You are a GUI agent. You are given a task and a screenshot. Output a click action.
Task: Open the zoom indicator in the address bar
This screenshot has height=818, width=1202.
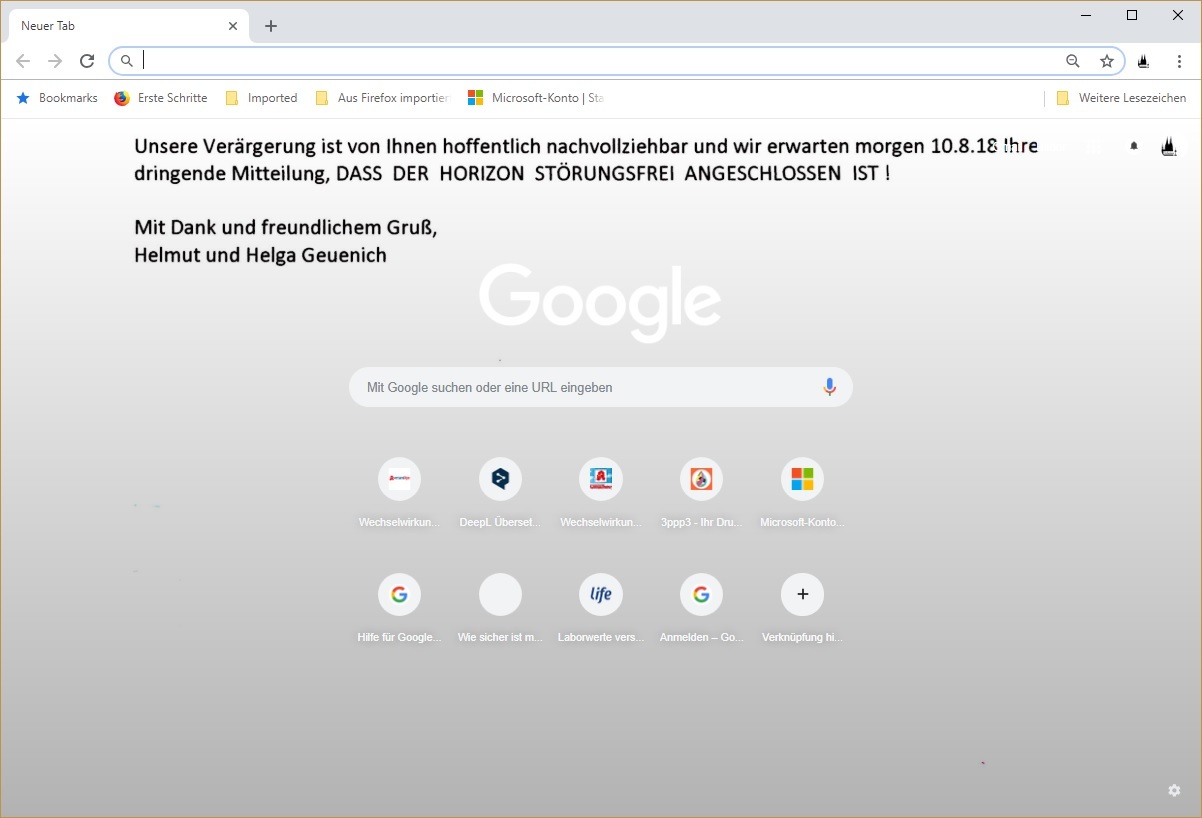tap(1073, 61)
